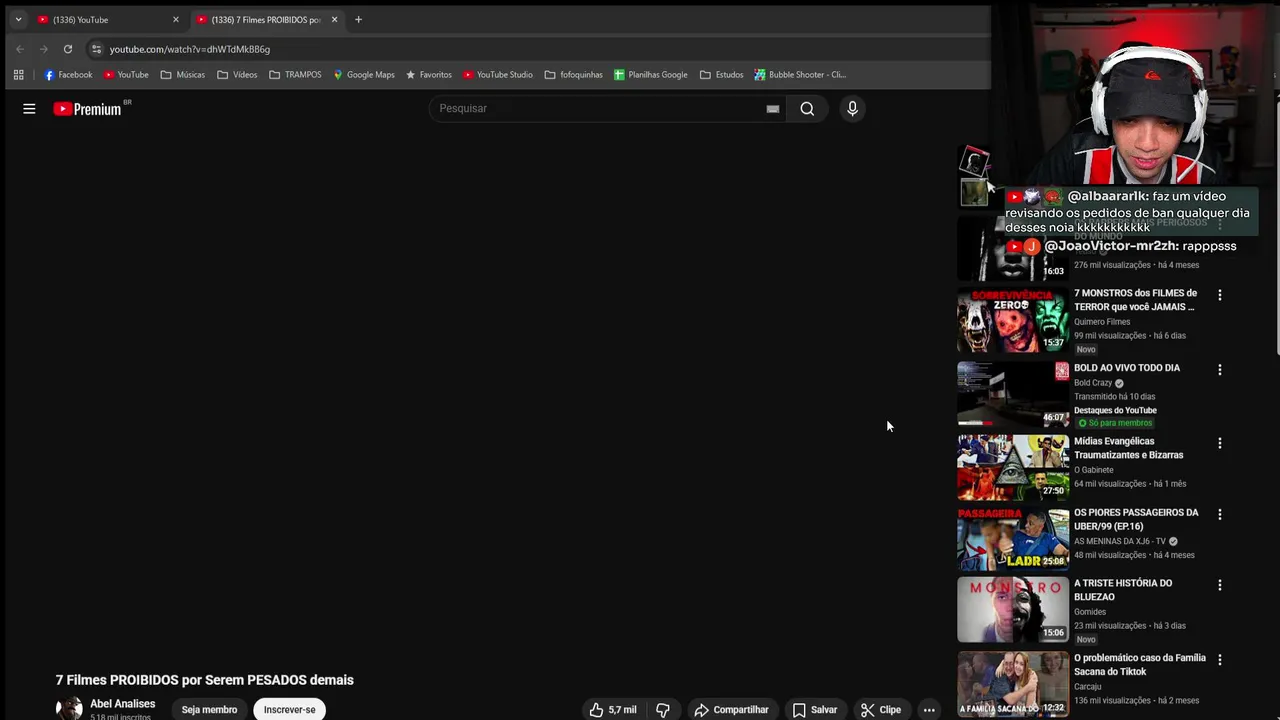Open Compartilhar share dialog
This screenshot has height=720, width=1280.
point(732,710)
